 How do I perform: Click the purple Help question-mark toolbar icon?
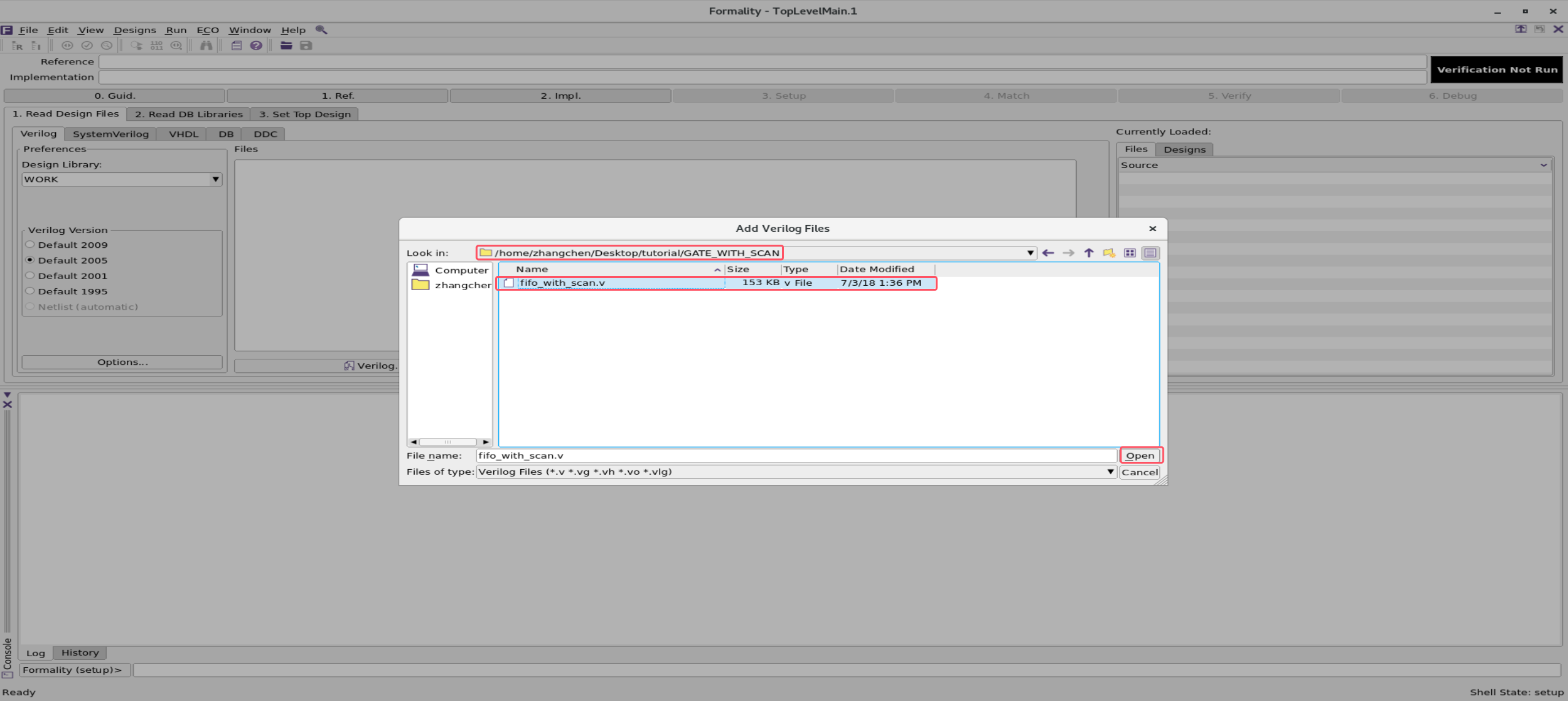(256, 45)
